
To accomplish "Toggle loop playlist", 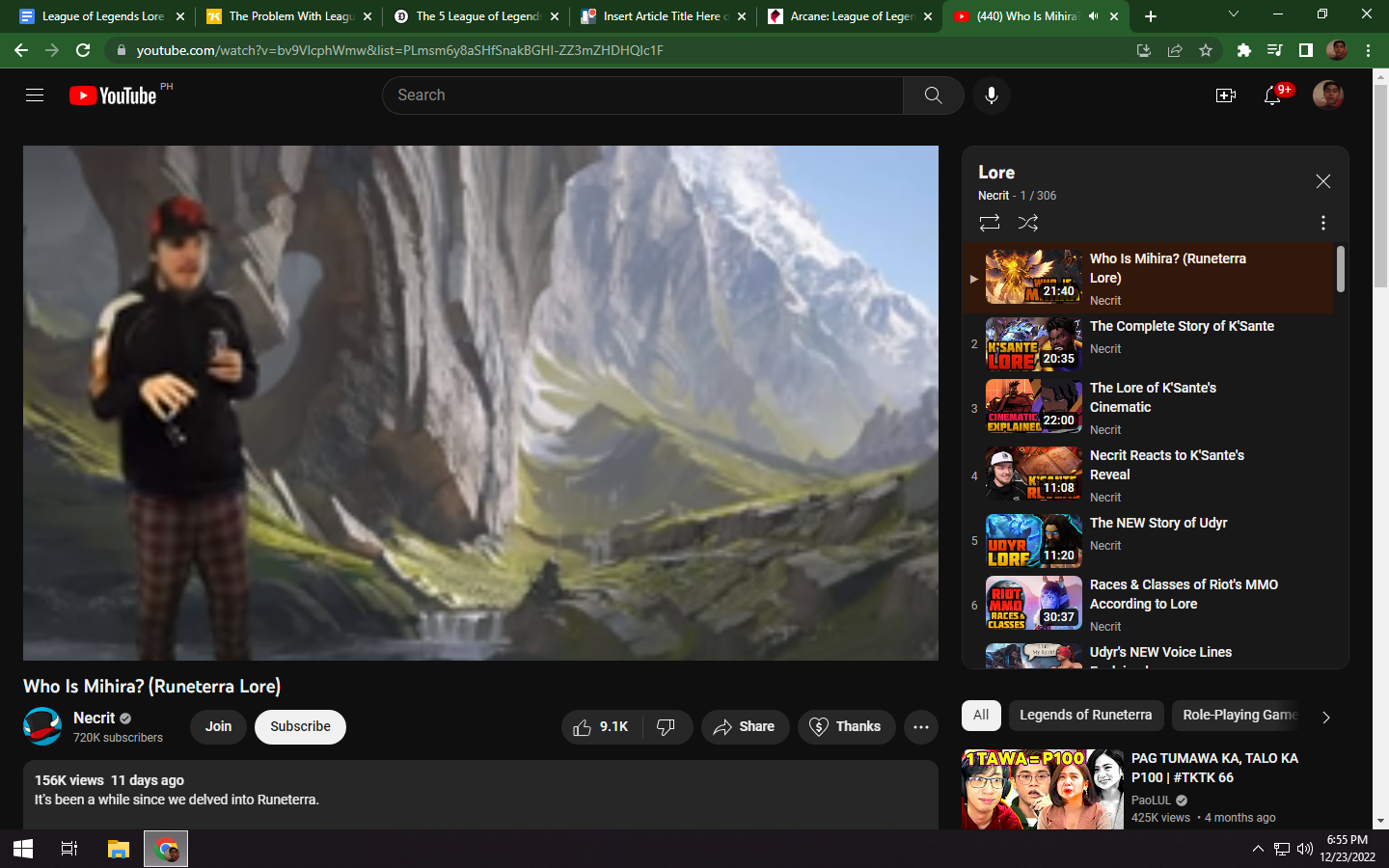I will pyautogui.click(x=990, y=223).
